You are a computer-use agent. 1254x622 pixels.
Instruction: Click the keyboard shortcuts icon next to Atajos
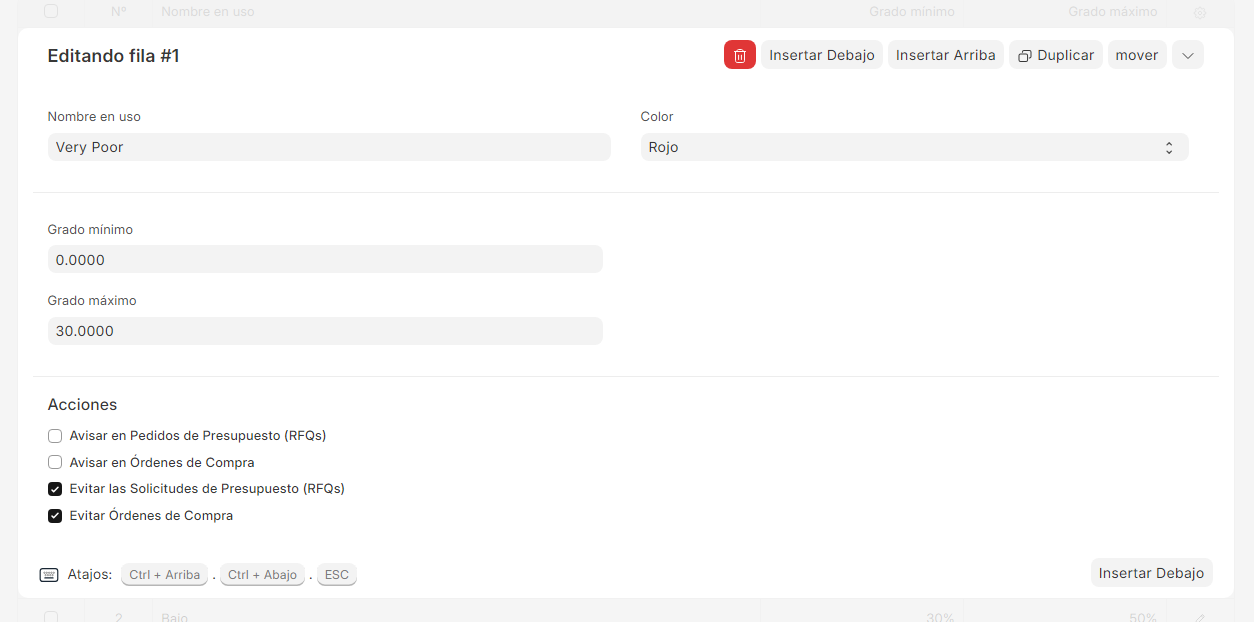pos(49,575)
